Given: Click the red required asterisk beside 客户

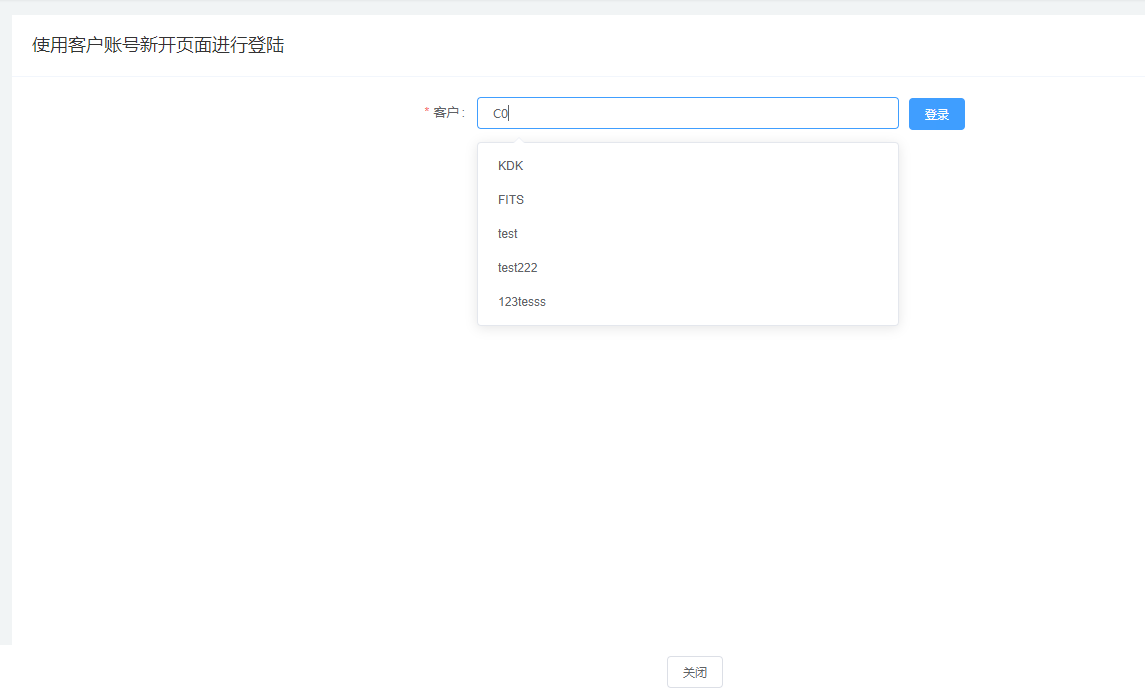Looking at the screenshot, I should (x=427, y=112).
